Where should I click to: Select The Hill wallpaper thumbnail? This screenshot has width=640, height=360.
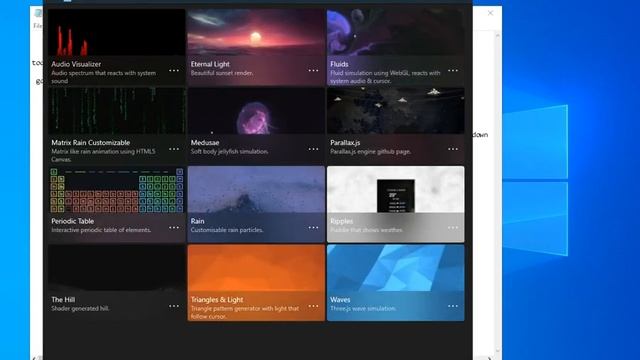[117, 268]
